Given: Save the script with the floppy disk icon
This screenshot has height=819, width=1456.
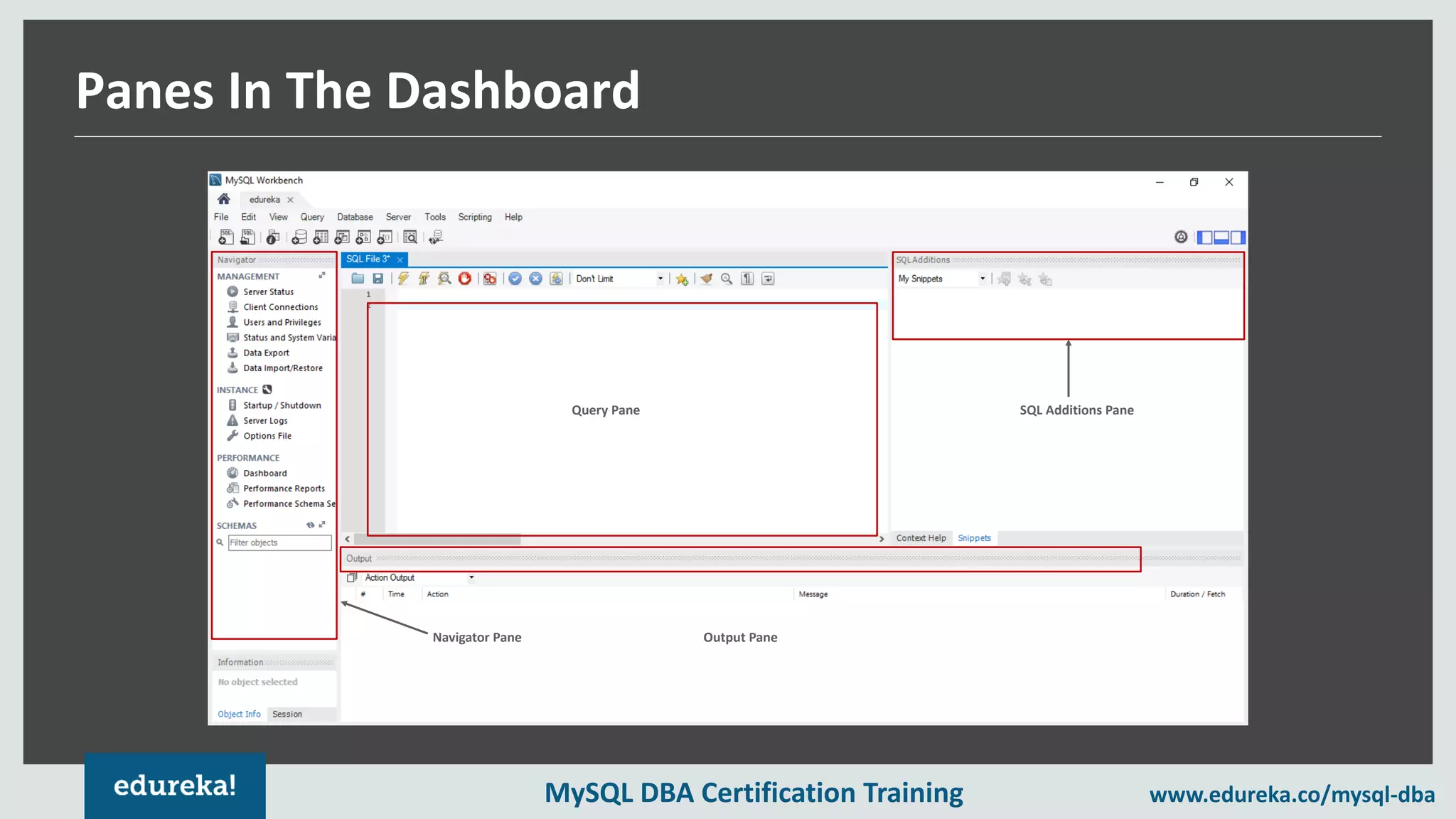Looking at the screenshot, I should 378,279.
